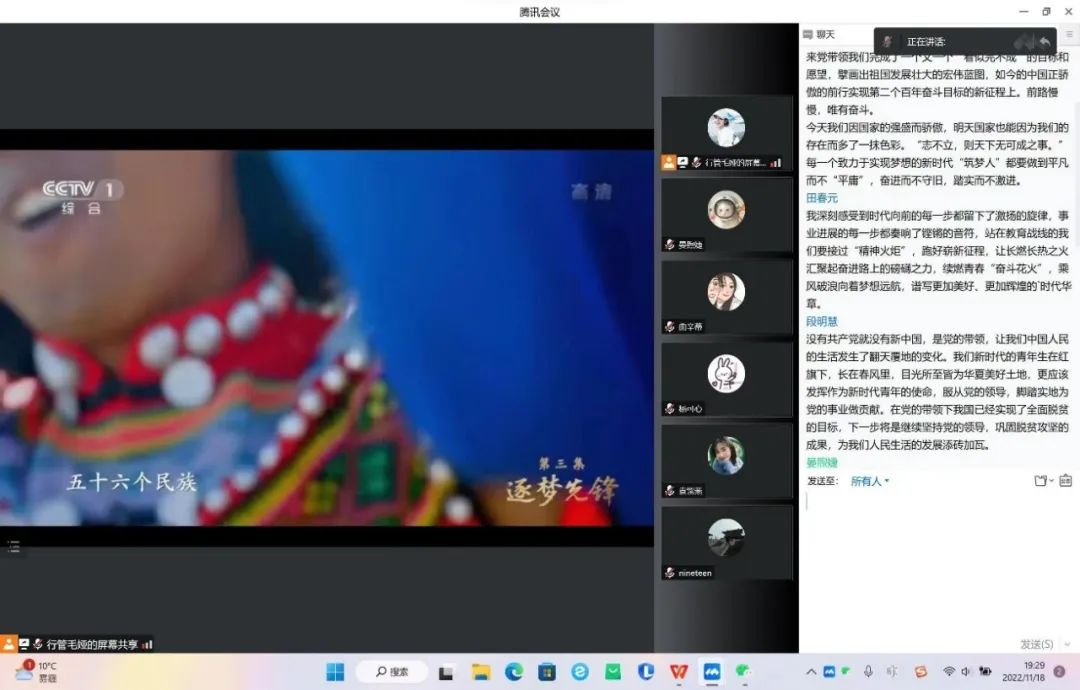
Task: Open WeChat from the taskbar
Action: point(745,672)
